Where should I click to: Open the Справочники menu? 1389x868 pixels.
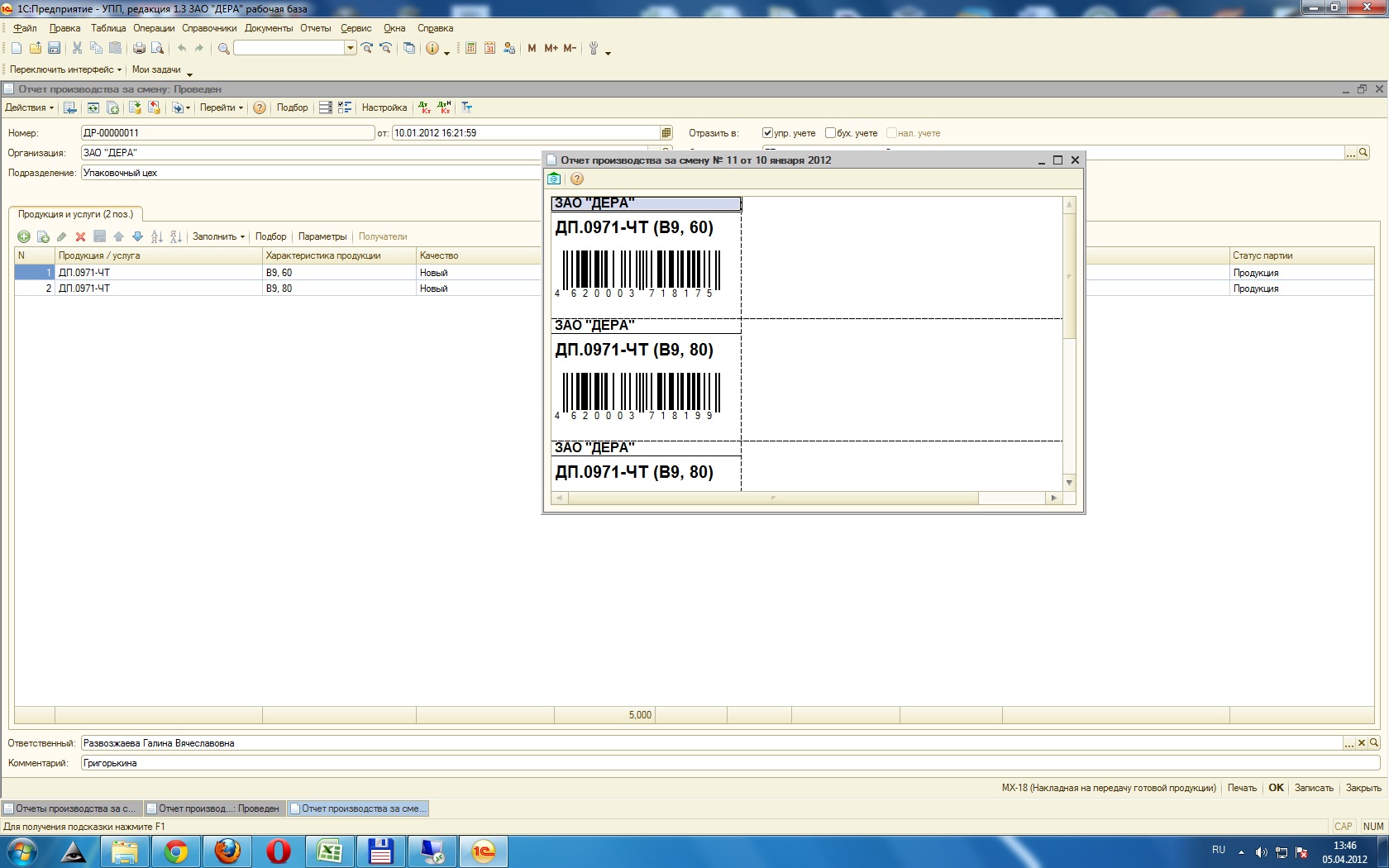tap(209, 28)
